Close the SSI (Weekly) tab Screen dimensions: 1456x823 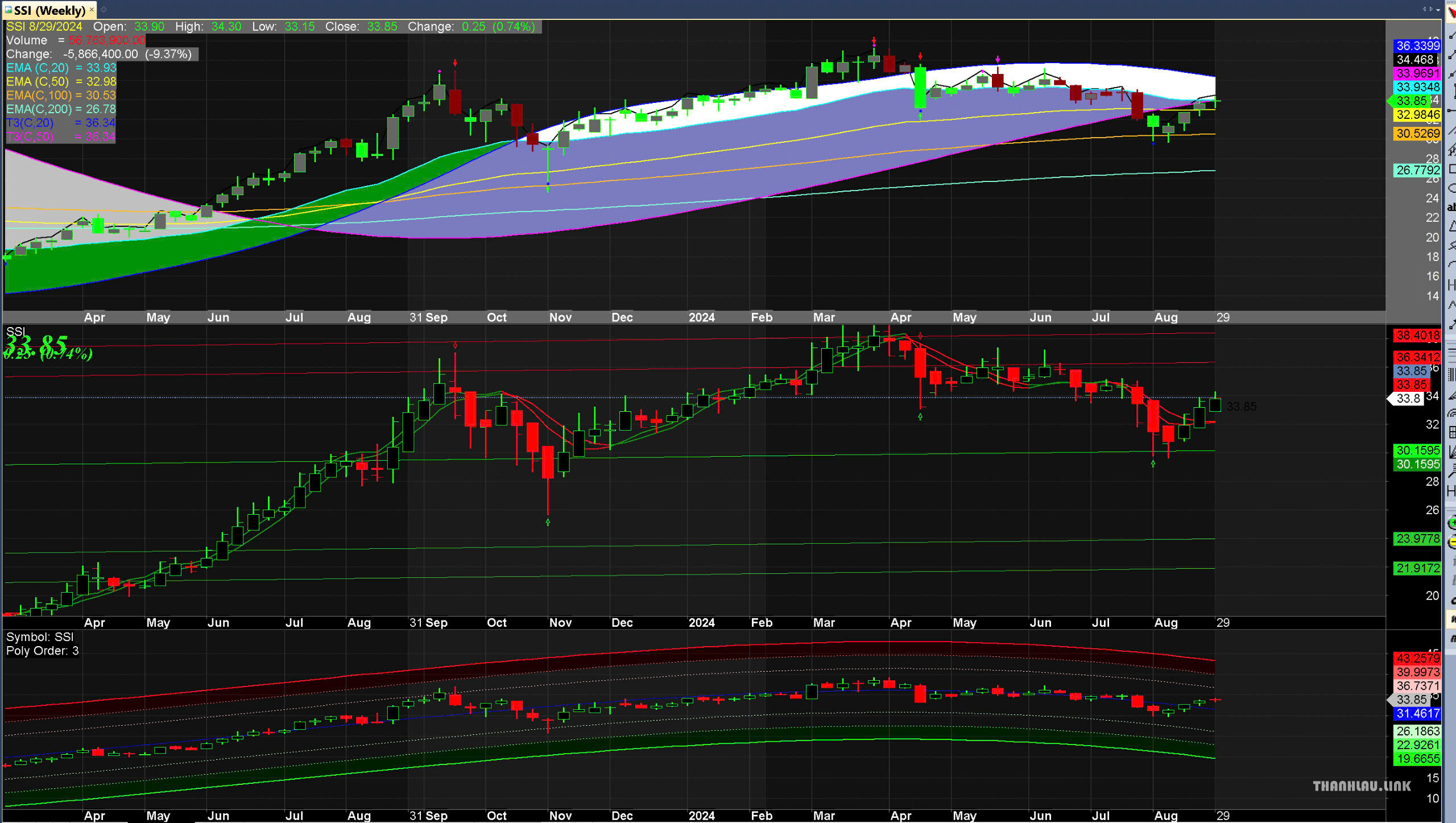[92, 10]
